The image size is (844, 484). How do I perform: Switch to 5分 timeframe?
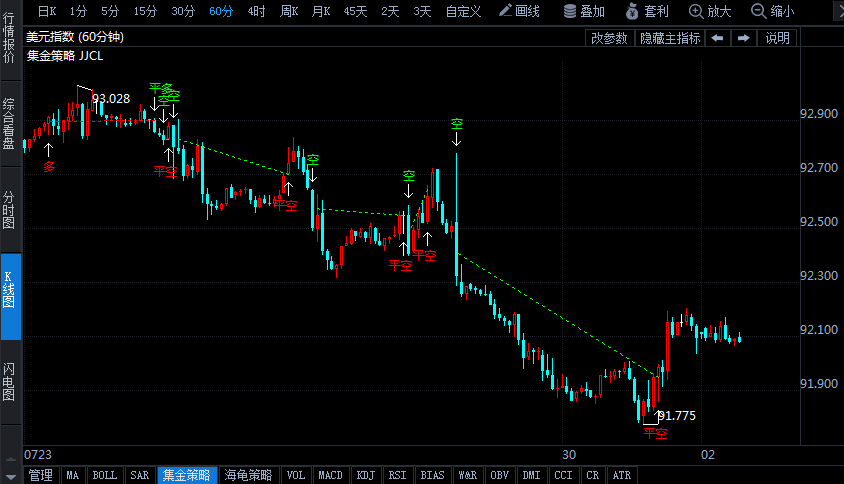(110, 11)
